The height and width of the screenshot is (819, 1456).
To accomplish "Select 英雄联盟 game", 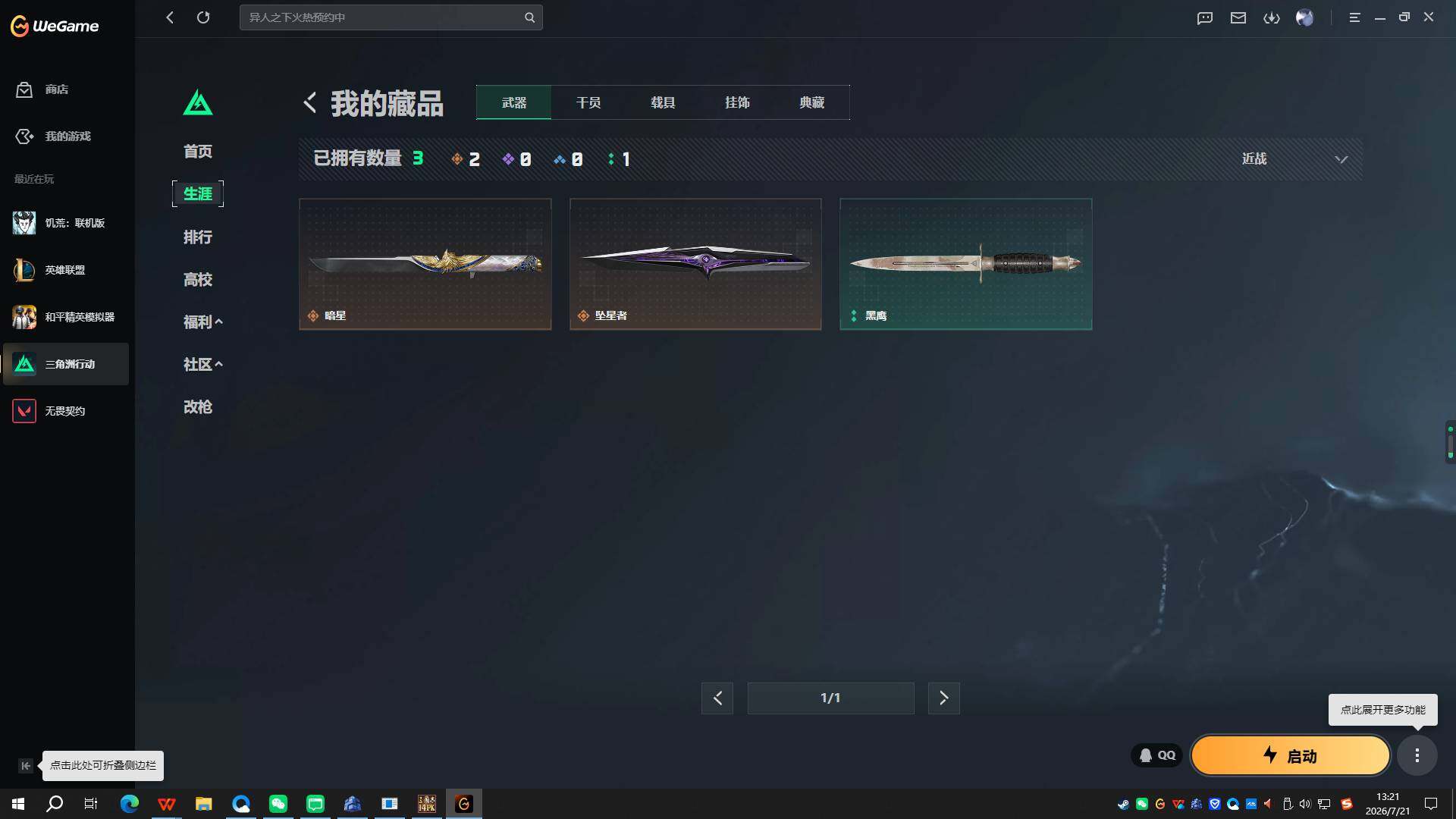I will click(x=64, y=270).
